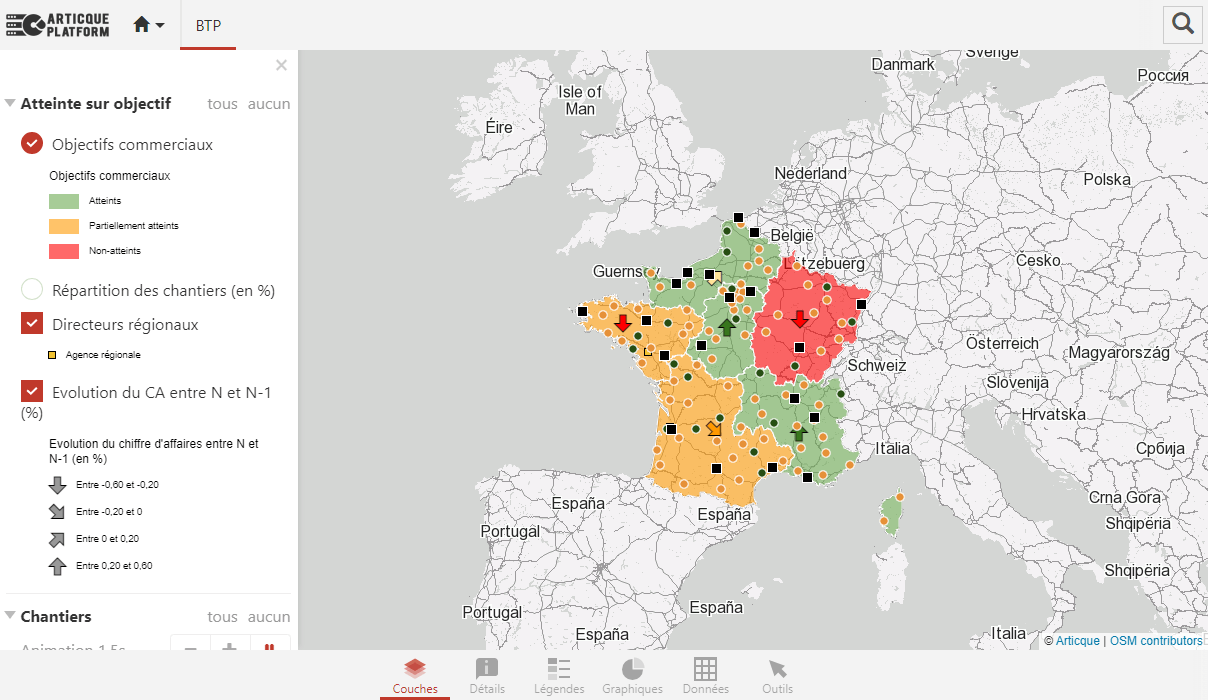Image resolution: width=1208 pixels, height=700 pixels.
Task: Open the OSM contributors link
Action: pyautogui.click(x=1156, y=641)
